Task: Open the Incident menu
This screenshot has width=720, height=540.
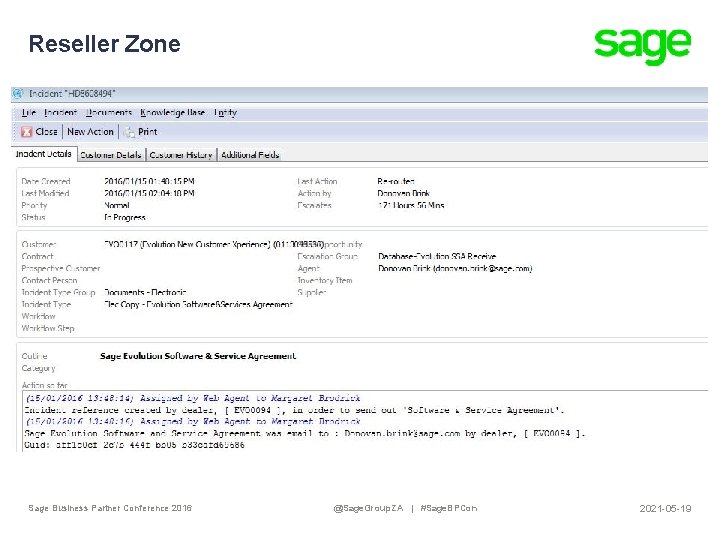Action: pos(60,112)
